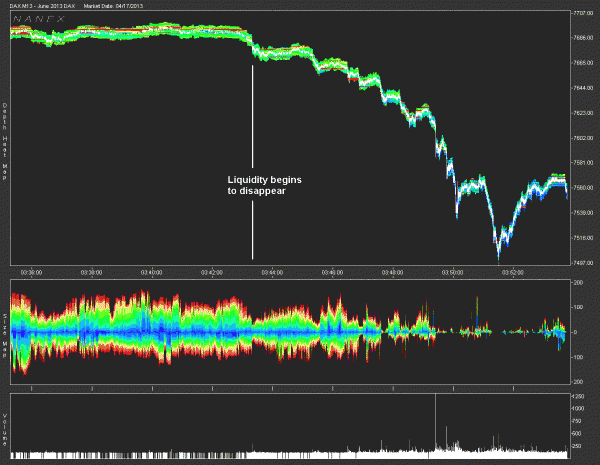This screenshot has height=465, width=600.
Task: Click the 03:46:00 time axis label
Action: [x=332, y=272]
